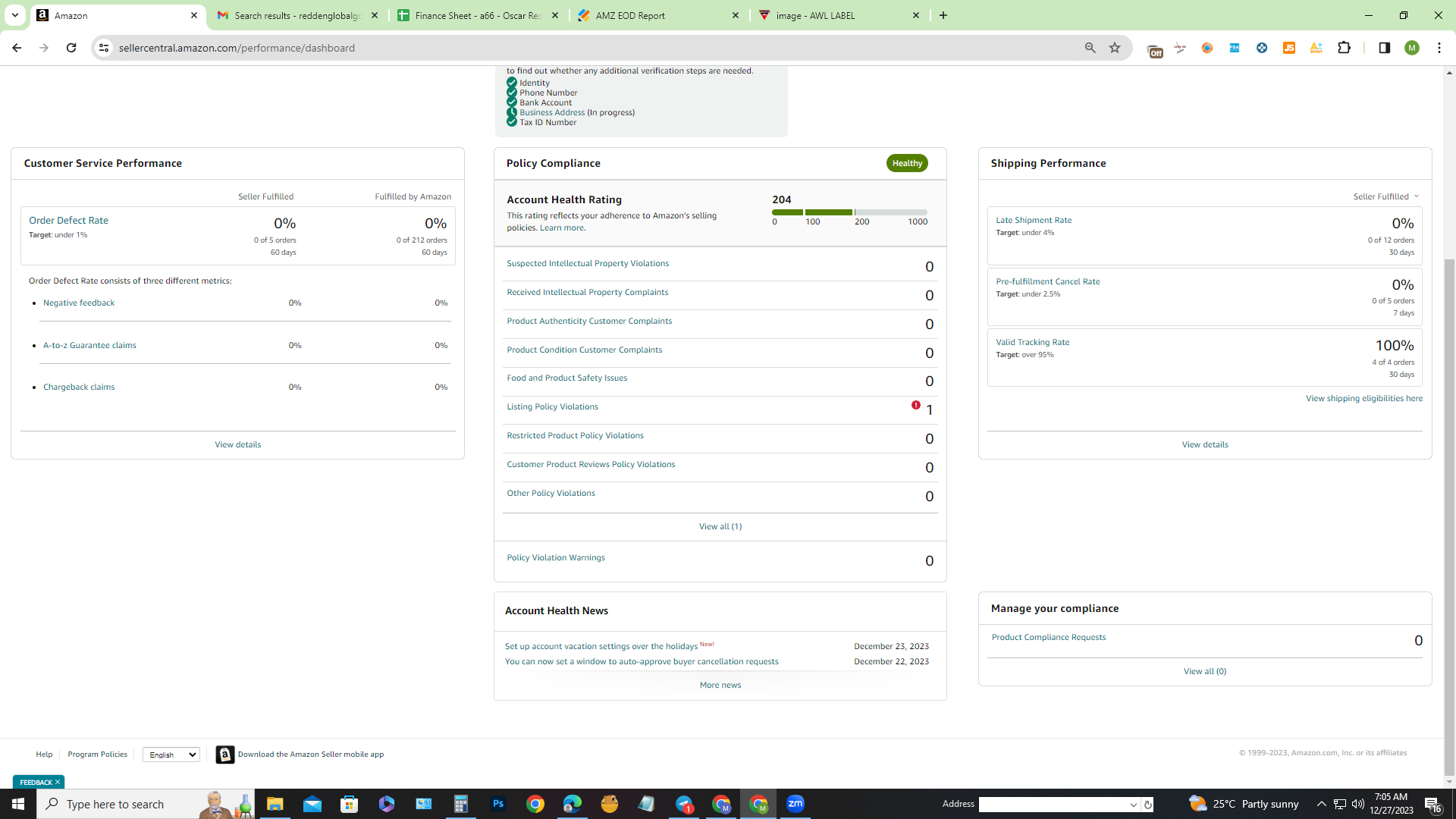Open A-to-z Guarantee claims link
1456x819 pixels.
(x=89, y=345)
